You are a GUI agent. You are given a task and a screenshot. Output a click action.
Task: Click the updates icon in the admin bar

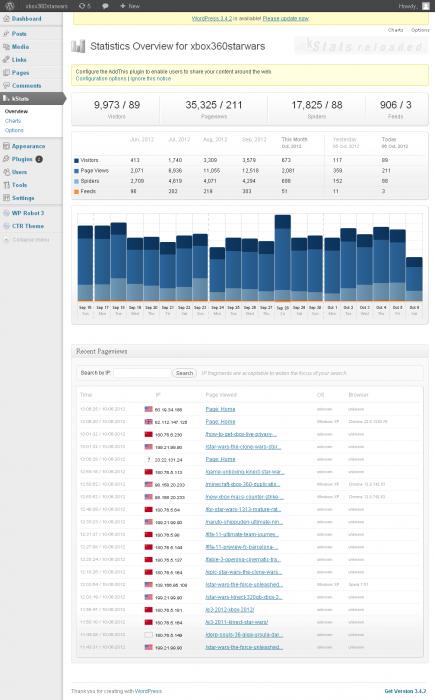84,6
